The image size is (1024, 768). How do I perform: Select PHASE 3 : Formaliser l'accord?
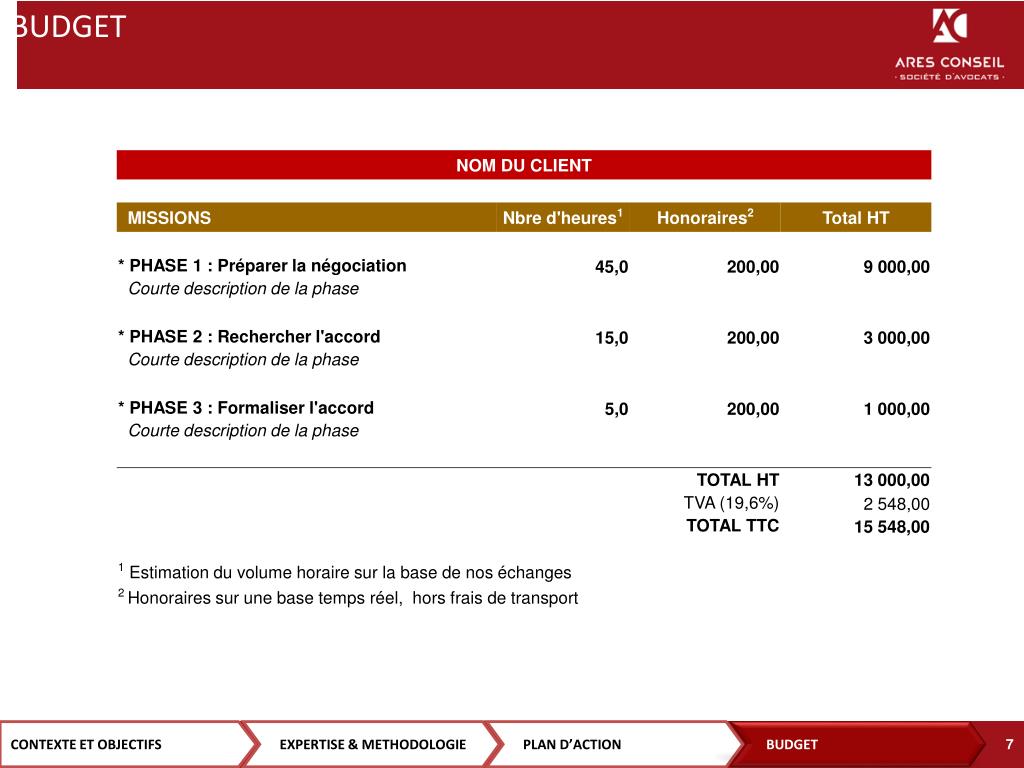tap(246, 408)
